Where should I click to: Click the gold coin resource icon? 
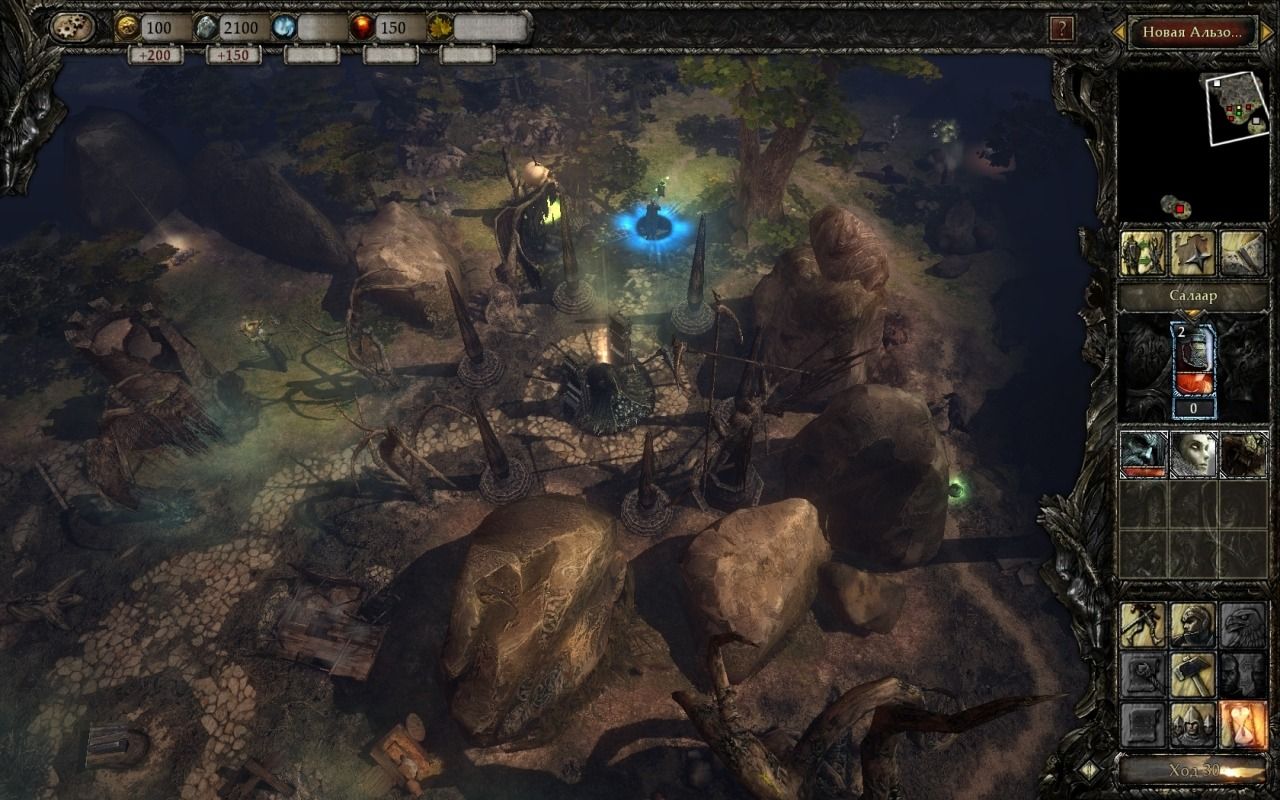coord(127,27)
